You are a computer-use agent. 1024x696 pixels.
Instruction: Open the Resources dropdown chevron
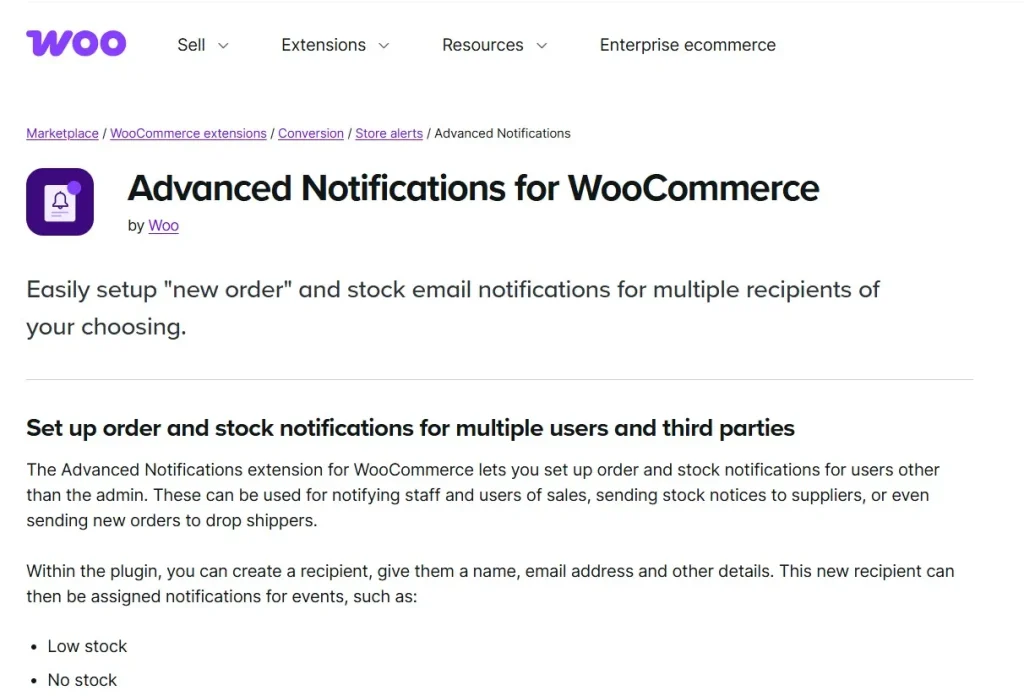pyautogui.click(x=541, y=46)
